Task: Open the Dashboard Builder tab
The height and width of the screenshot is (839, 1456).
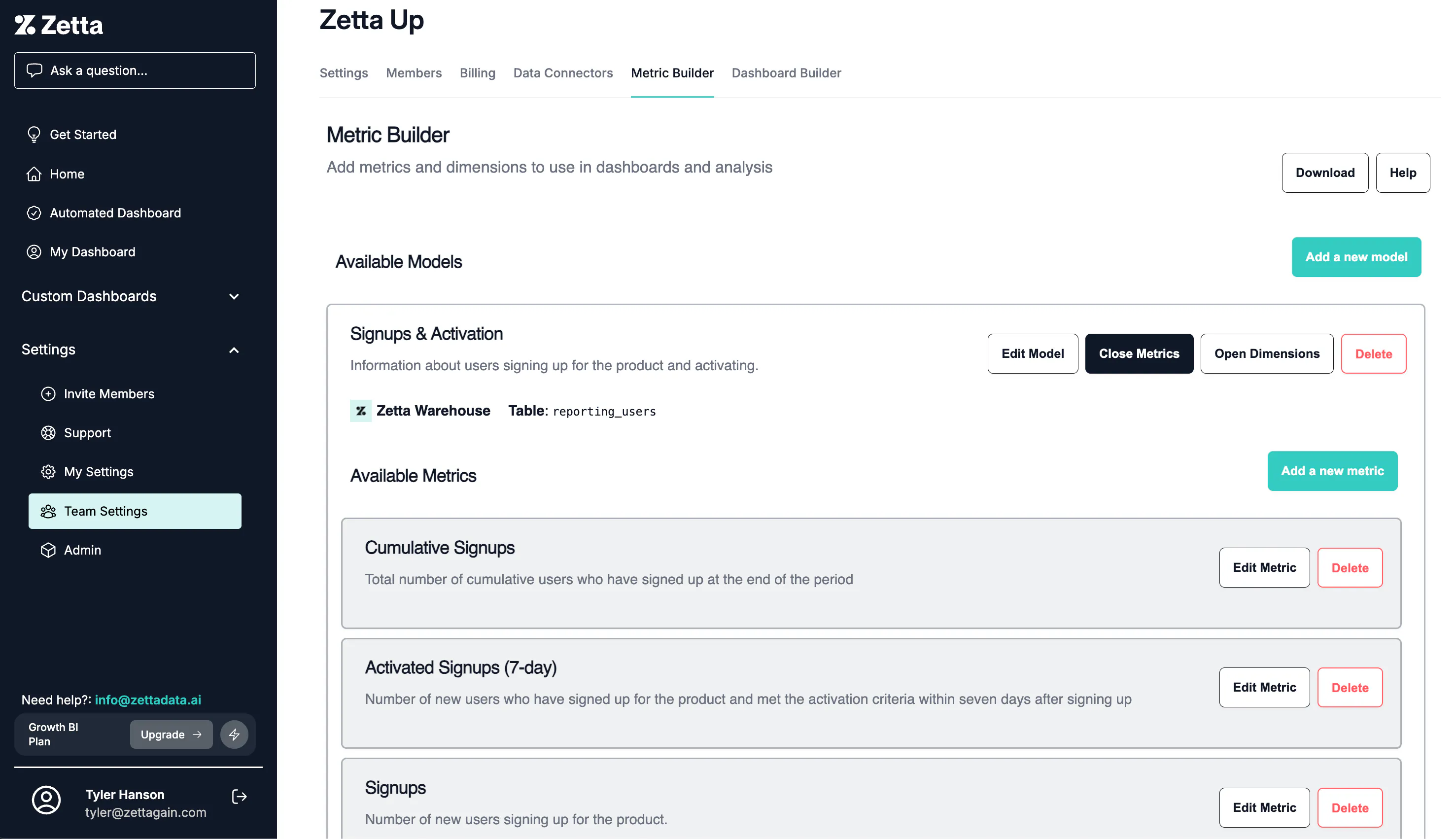Action: (787, 73)
